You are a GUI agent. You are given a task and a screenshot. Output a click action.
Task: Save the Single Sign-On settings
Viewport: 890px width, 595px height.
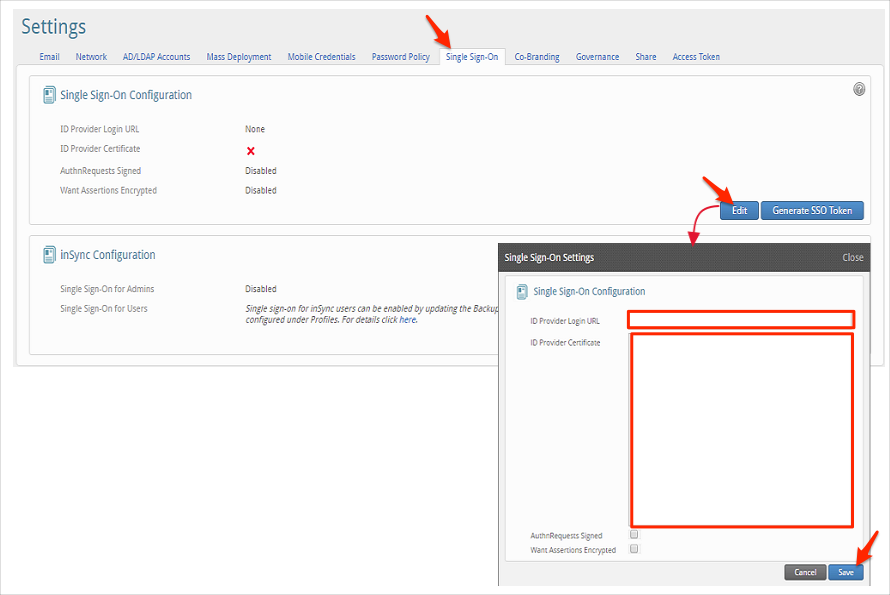[x=845, y=572]
